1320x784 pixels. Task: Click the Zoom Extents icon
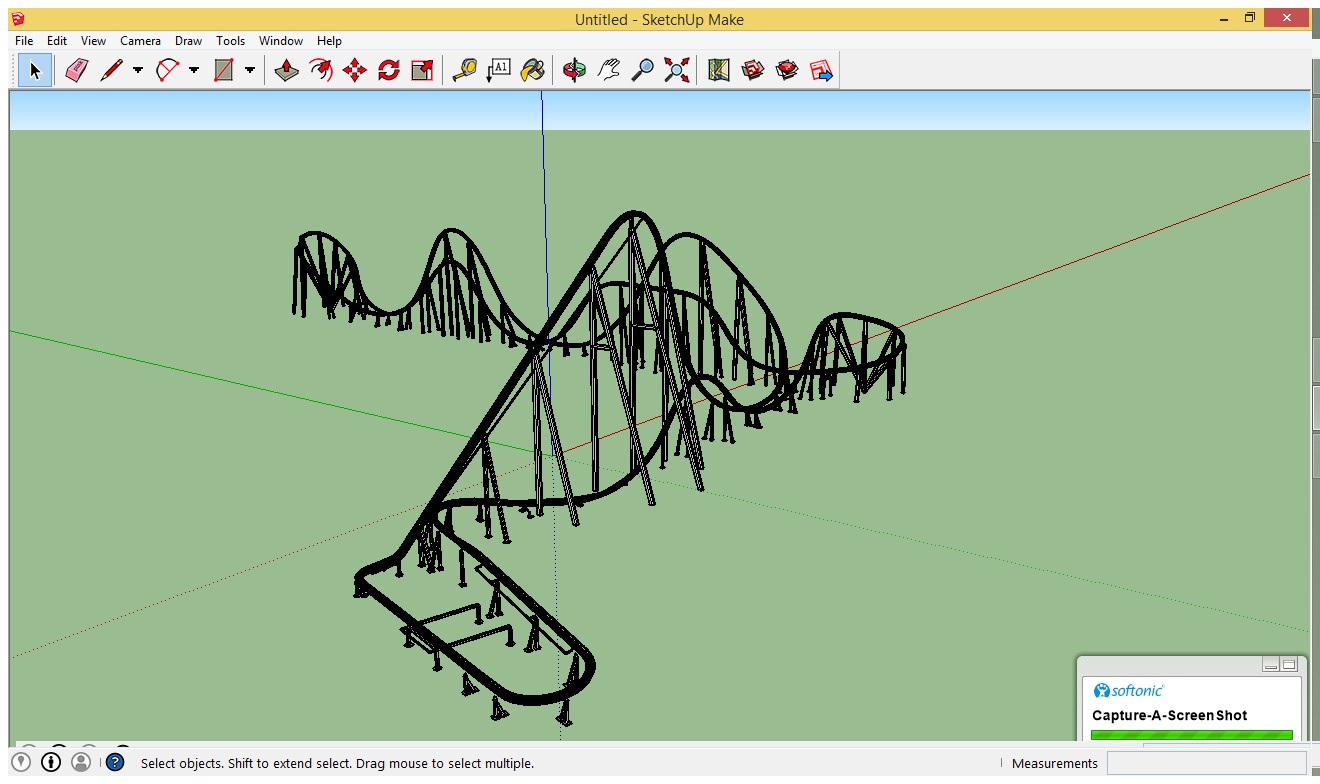point(677,70)
